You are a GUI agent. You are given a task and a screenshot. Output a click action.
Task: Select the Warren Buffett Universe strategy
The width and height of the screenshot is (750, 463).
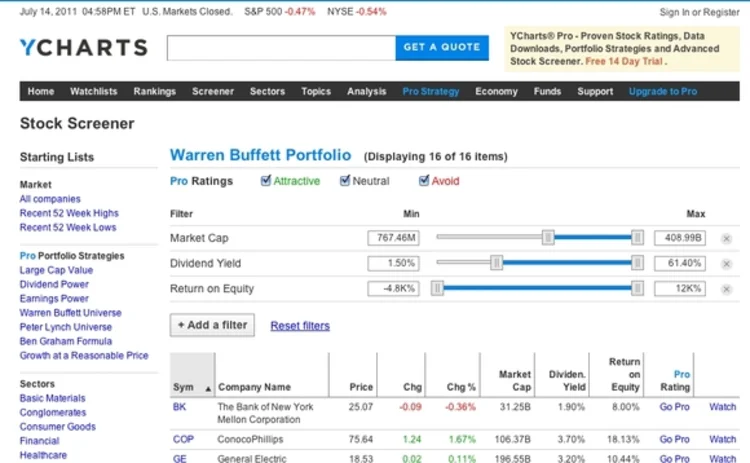point(70,313)
